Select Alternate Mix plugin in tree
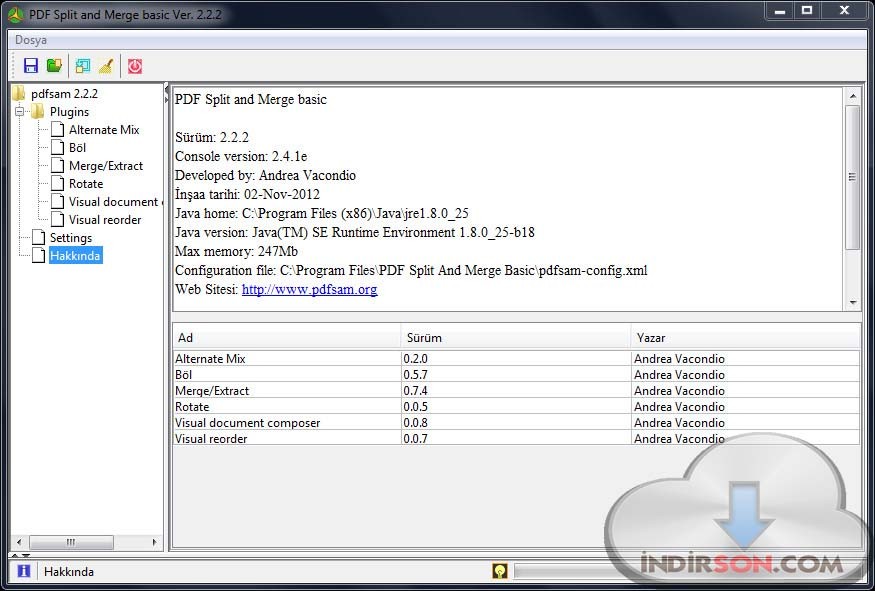 (x=104, y=129)
